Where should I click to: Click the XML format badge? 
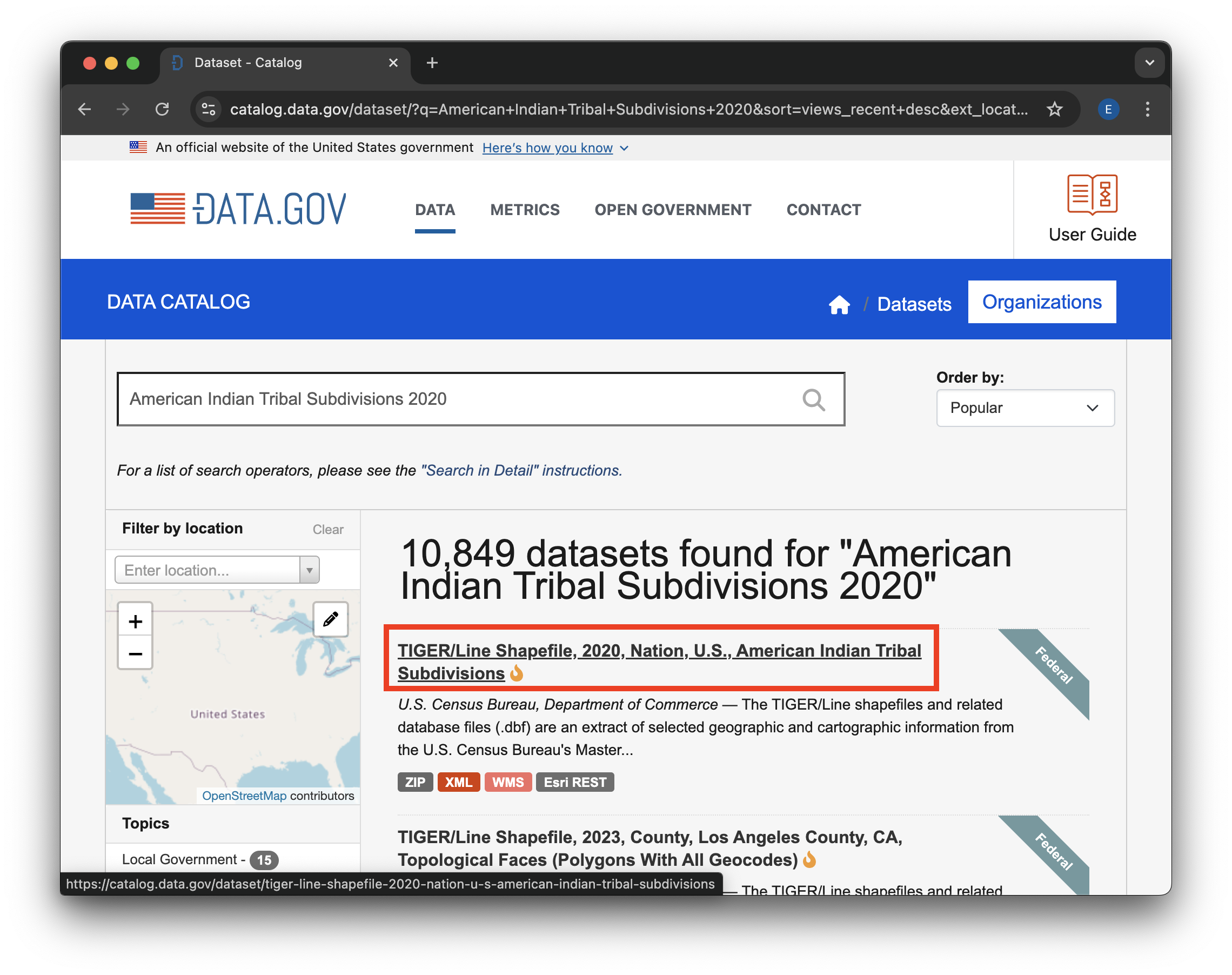[458, 782]
